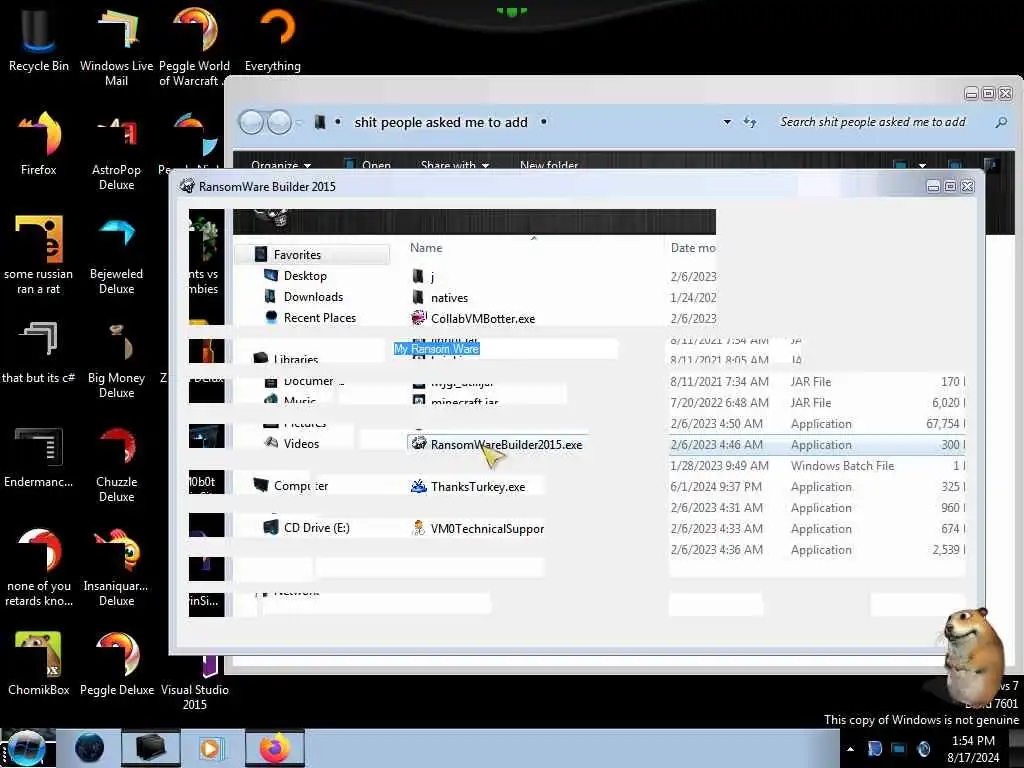Click the Open toolbar button in Explorer
1024x768 pixels.
pyautogui.click(x=368, y=165)
